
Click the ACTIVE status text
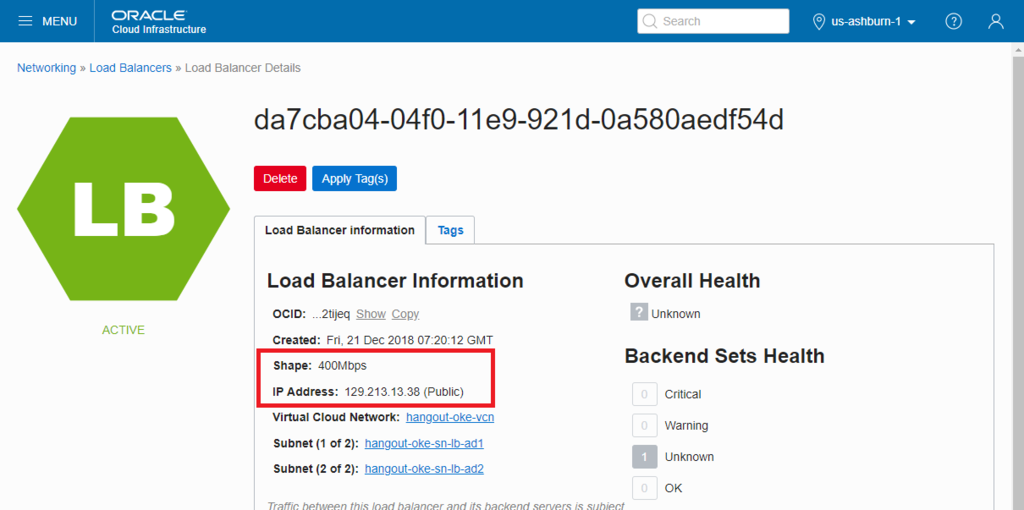pyautogui.click(x=123, y=330)
